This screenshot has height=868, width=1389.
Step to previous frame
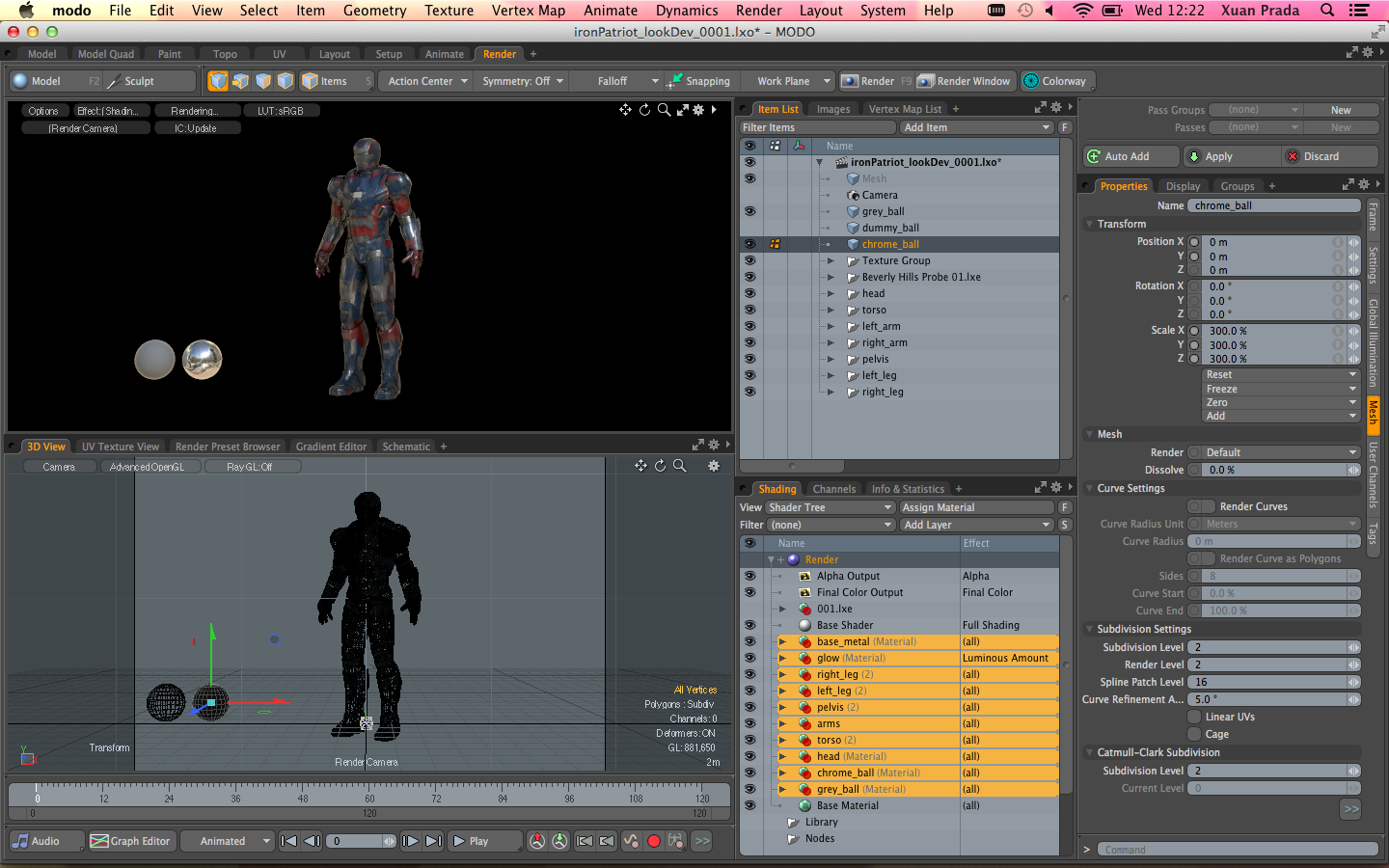[312, 841]
